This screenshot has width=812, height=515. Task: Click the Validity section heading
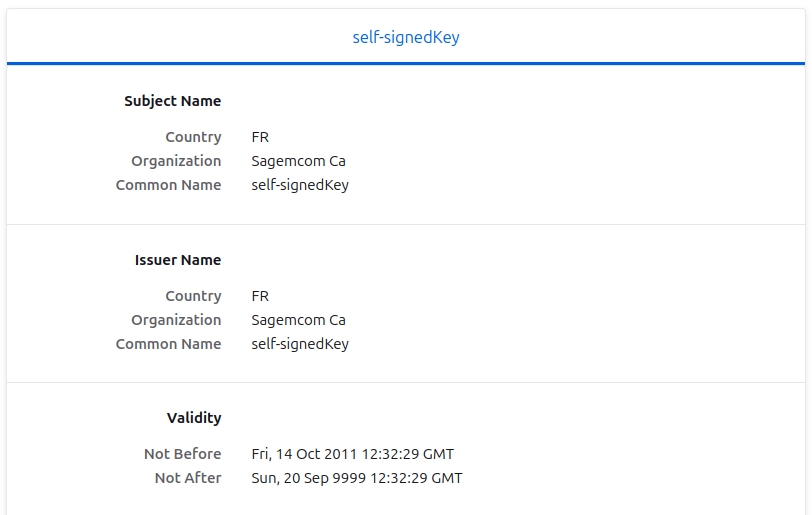[194, 418]
